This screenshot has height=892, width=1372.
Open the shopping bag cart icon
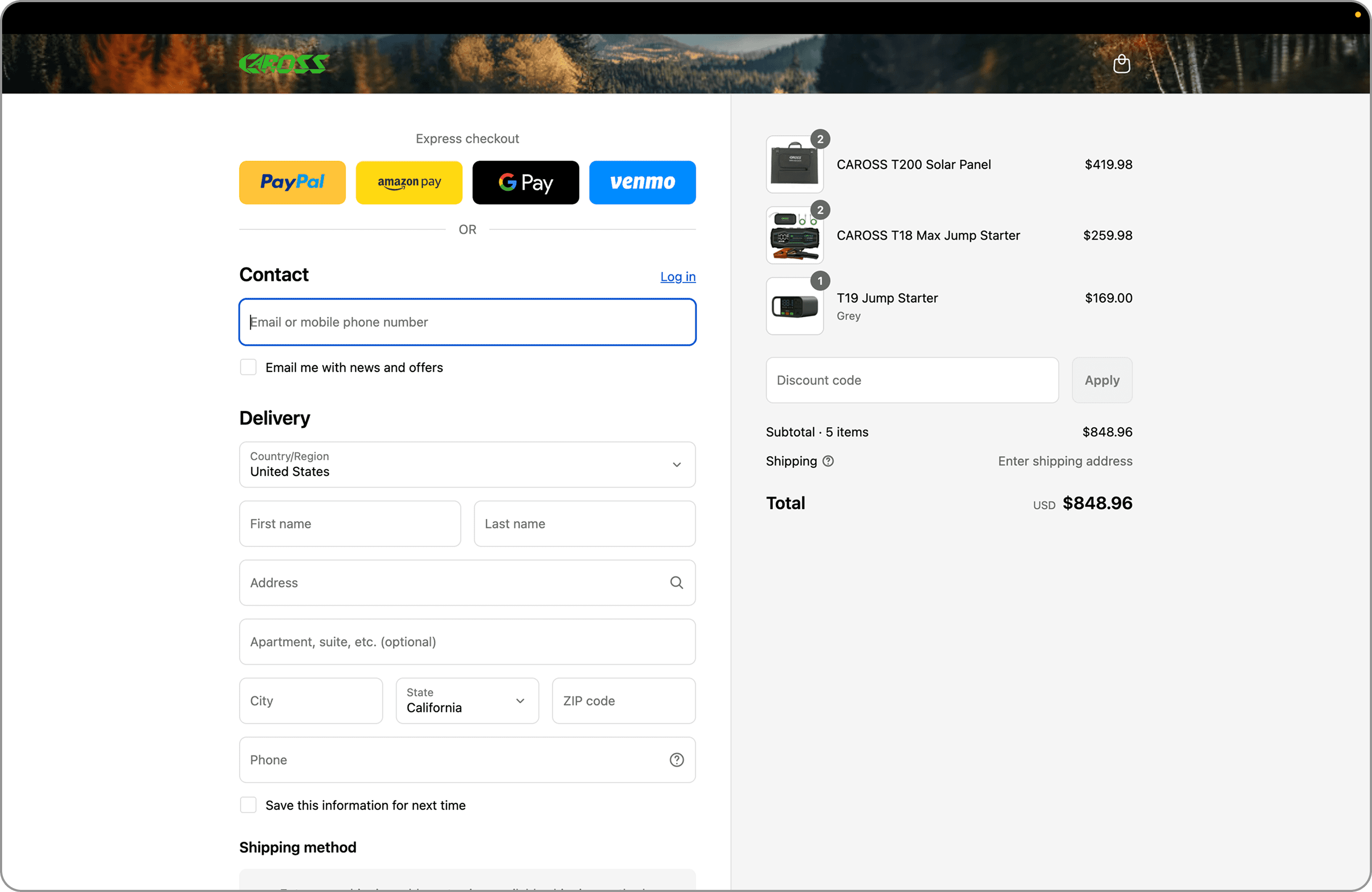coord(1121,63)
